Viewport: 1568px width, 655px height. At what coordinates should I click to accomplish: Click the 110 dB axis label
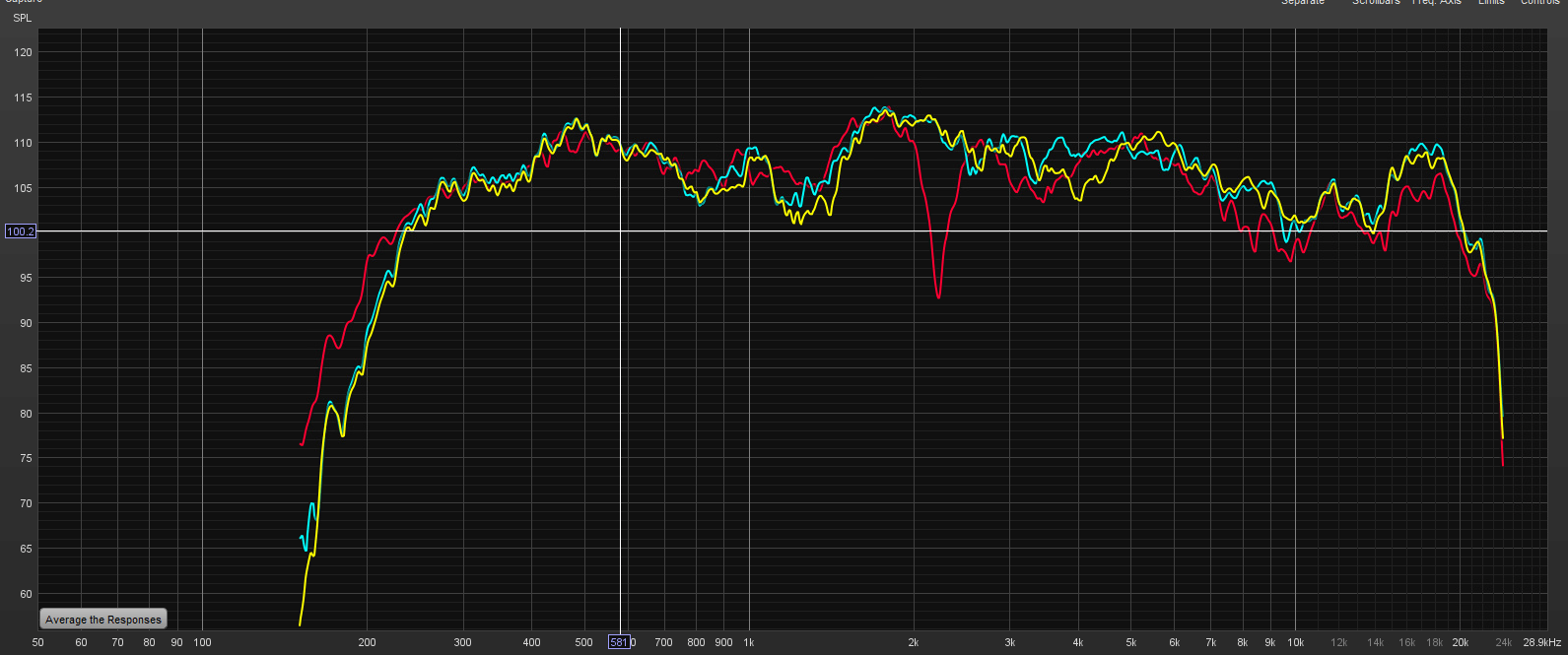click(23, 143)
